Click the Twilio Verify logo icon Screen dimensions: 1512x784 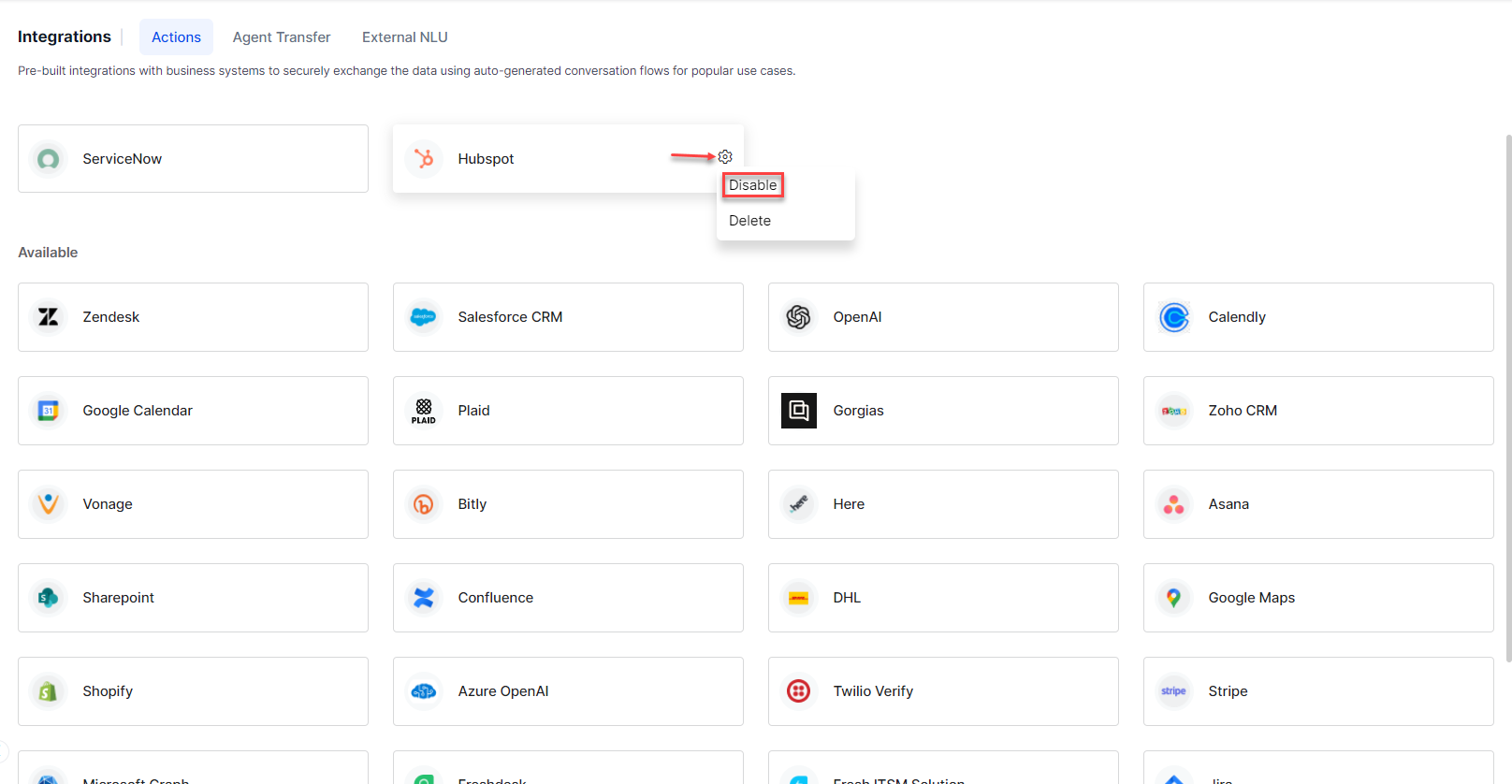tap(798, 691)
